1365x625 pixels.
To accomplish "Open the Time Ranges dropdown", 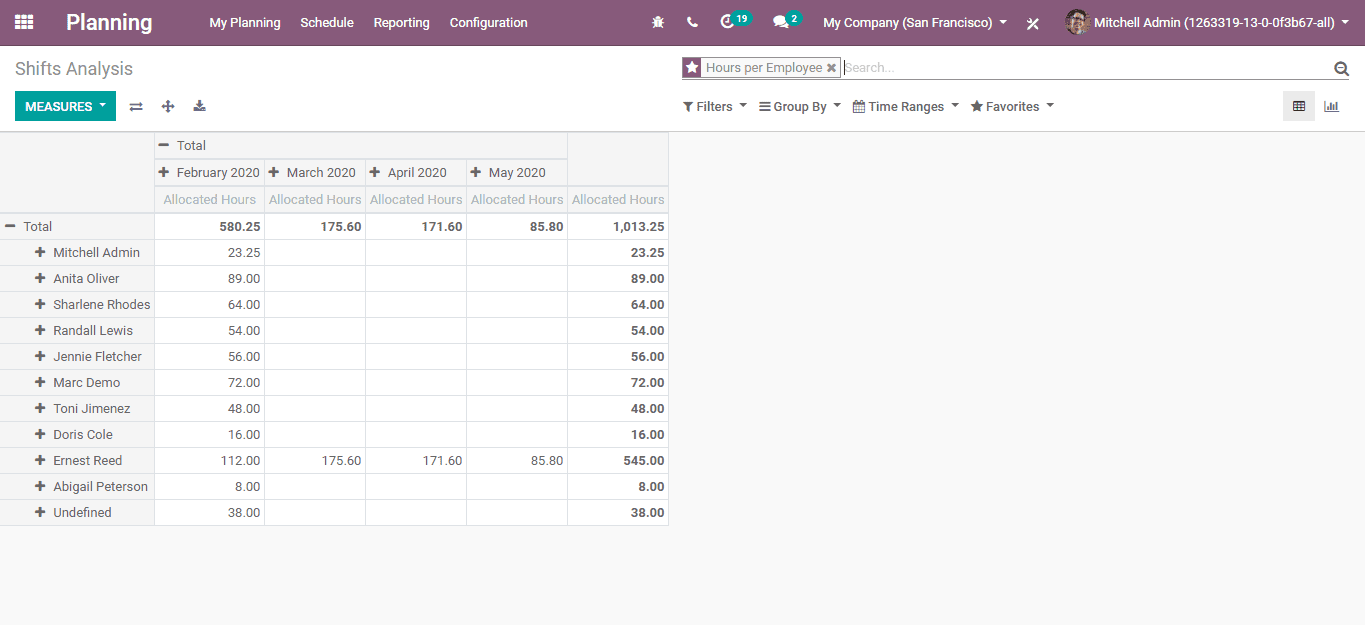I will pos(906,106).
